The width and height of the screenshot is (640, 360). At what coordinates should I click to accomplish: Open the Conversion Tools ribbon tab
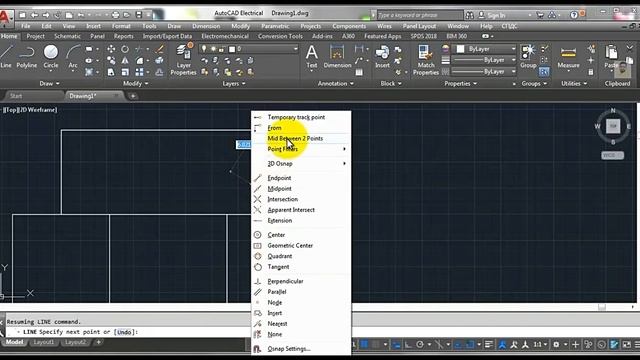pyautogui.click(x=280, y=36)
